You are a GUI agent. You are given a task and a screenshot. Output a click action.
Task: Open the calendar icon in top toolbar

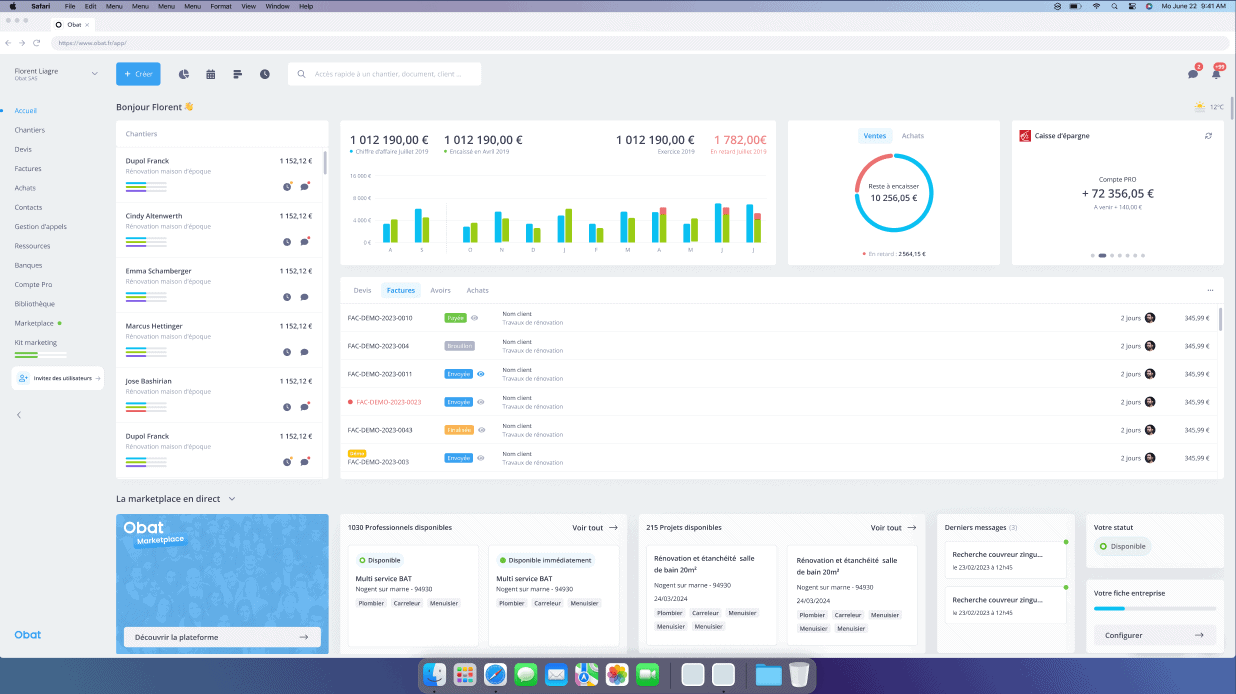tap(211, 74)
